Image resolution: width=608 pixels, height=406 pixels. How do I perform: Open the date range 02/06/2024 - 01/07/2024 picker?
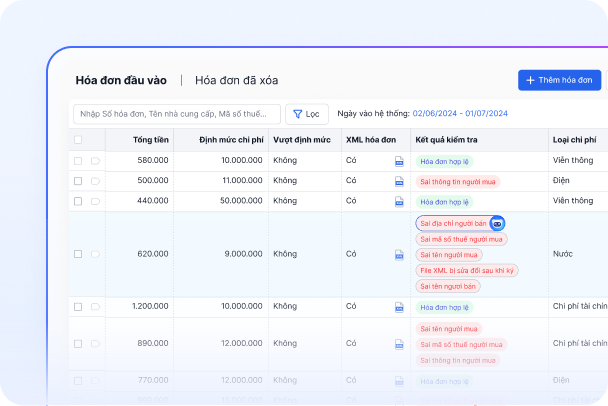pyautogui.click(x=459, y=114)
